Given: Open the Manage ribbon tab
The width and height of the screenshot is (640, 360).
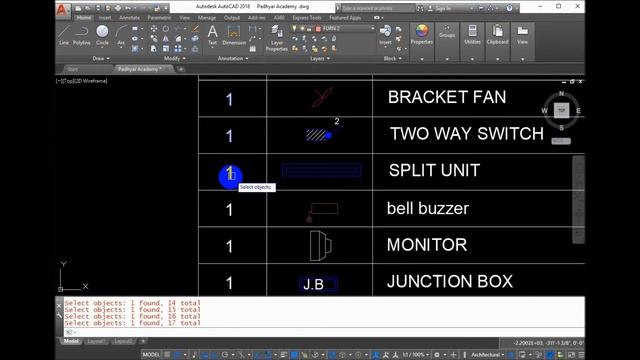Looking at the screenshot, I should (x=207, y=18).
